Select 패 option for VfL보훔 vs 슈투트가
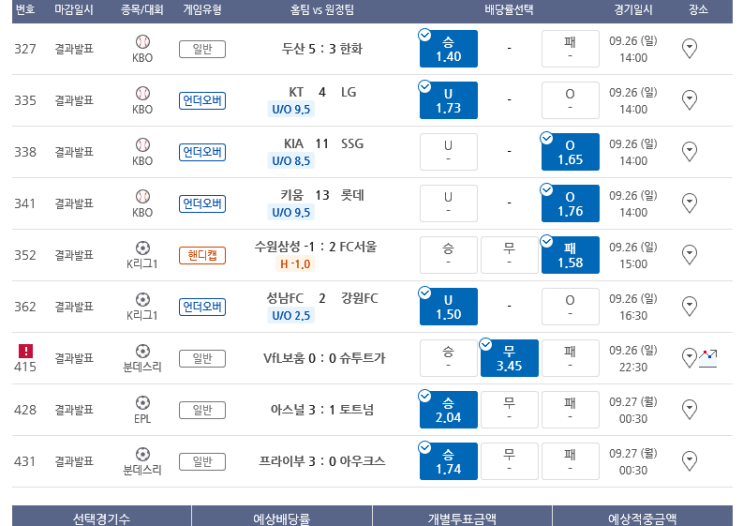Image resolution: width=743 pixels, height=526 pixels. (570, 359)
